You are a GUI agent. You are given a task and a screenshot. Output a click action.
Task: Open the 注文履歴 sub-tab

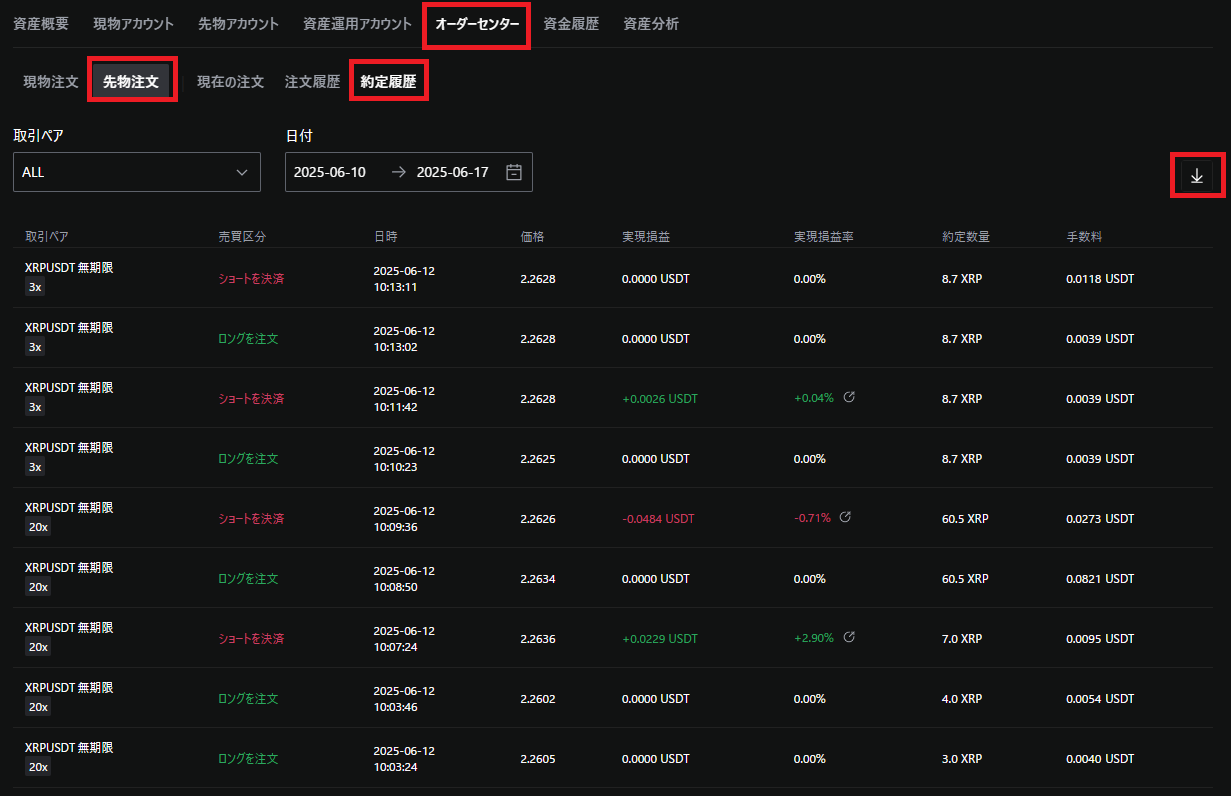click(312, 82)
